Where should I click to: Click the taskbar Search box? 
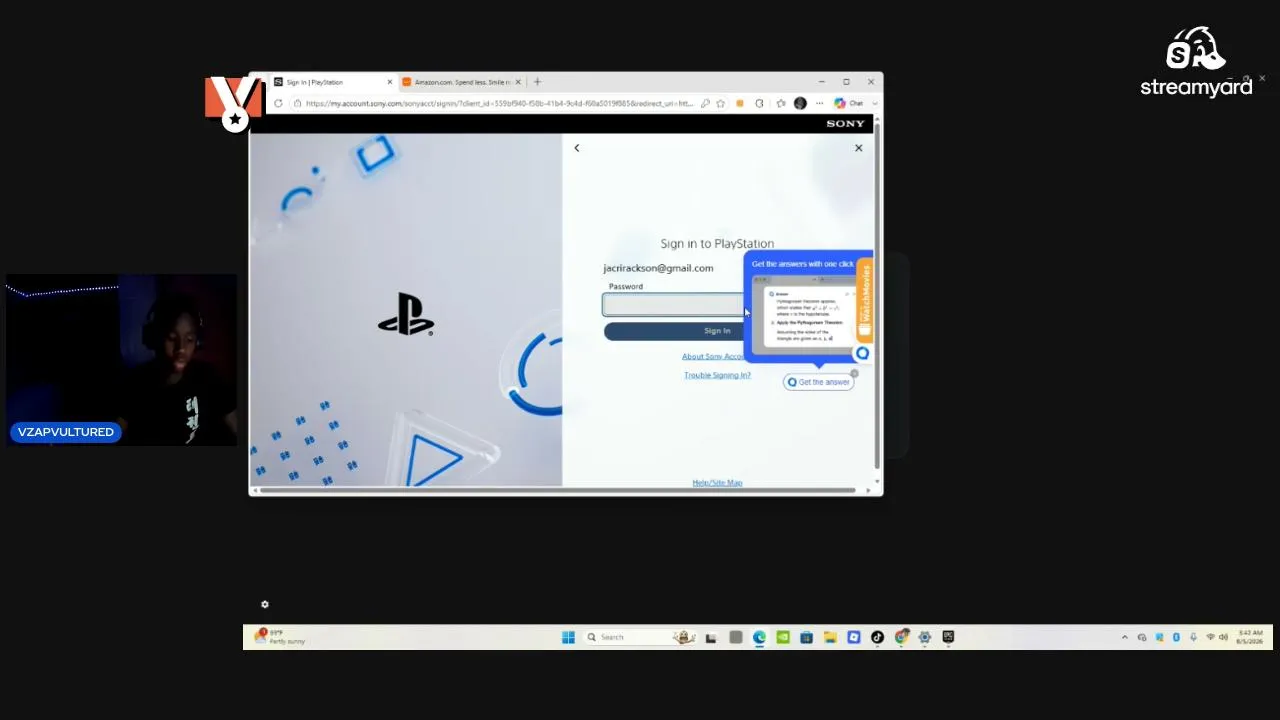[x=640, y=637]
